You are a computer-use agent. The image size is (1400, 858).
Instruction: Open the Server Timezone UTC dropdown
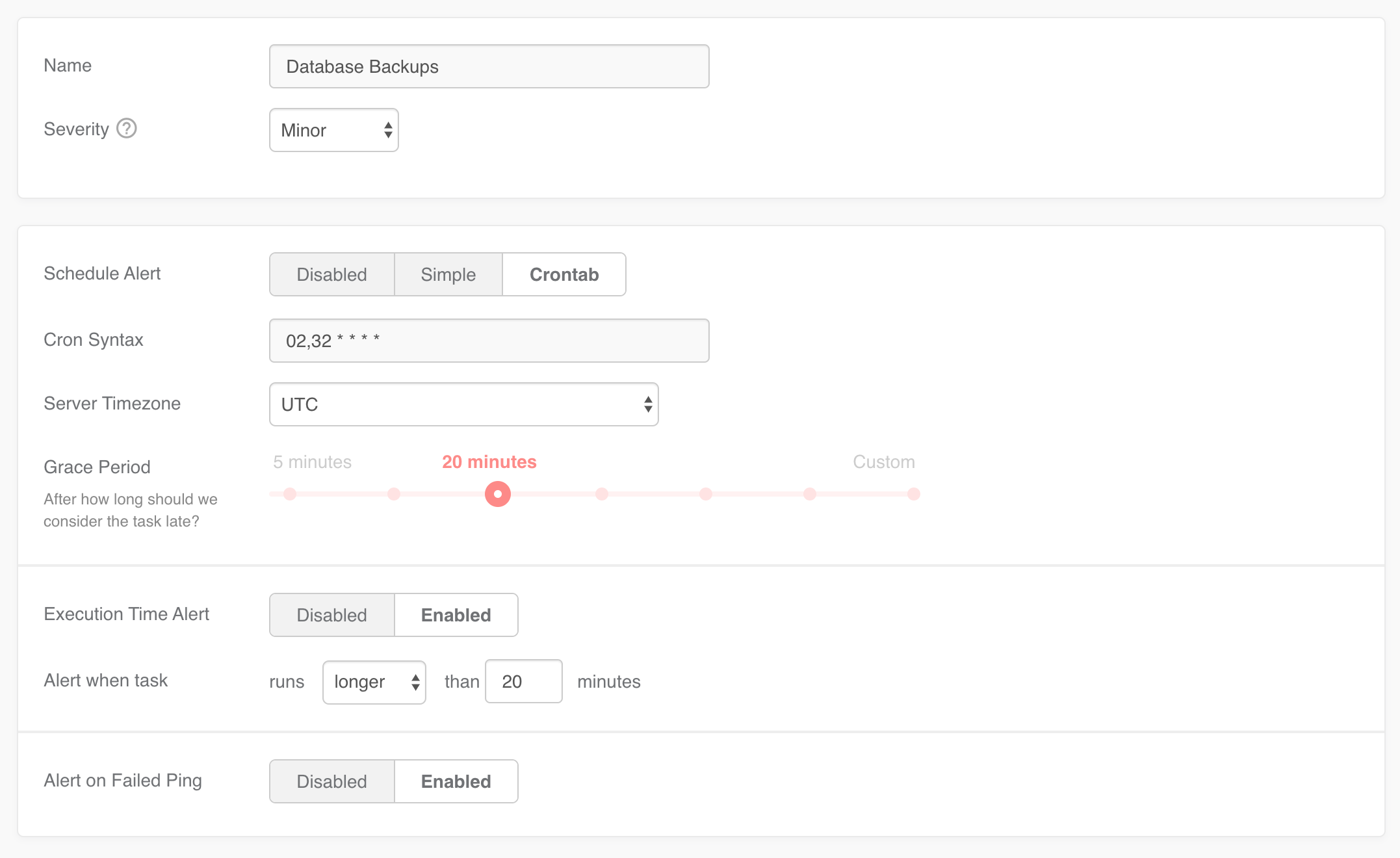463,404
